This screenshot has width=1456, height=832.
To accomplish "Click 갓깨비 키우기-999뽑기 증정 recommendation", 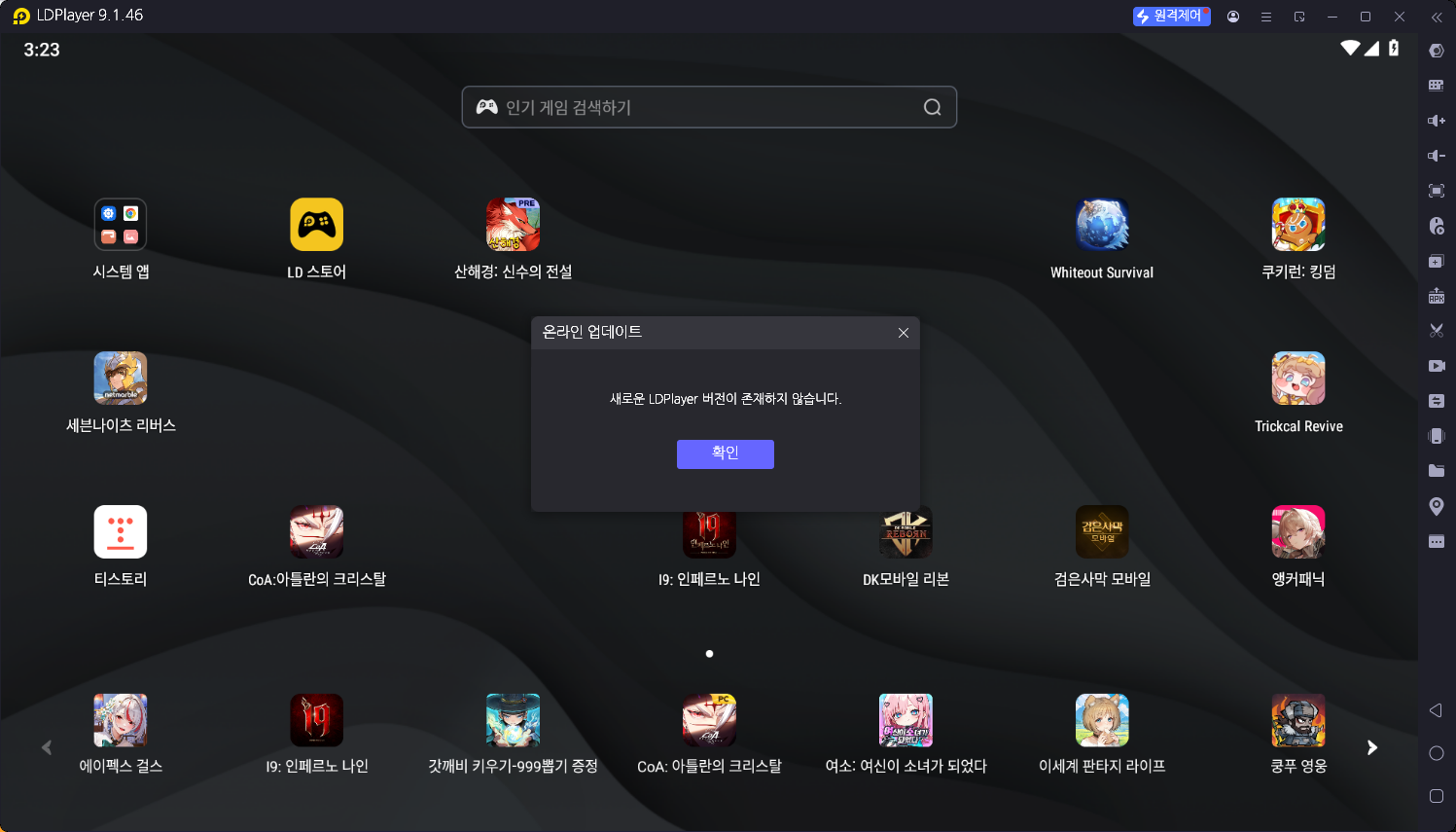I will click(x=514, y=721).
